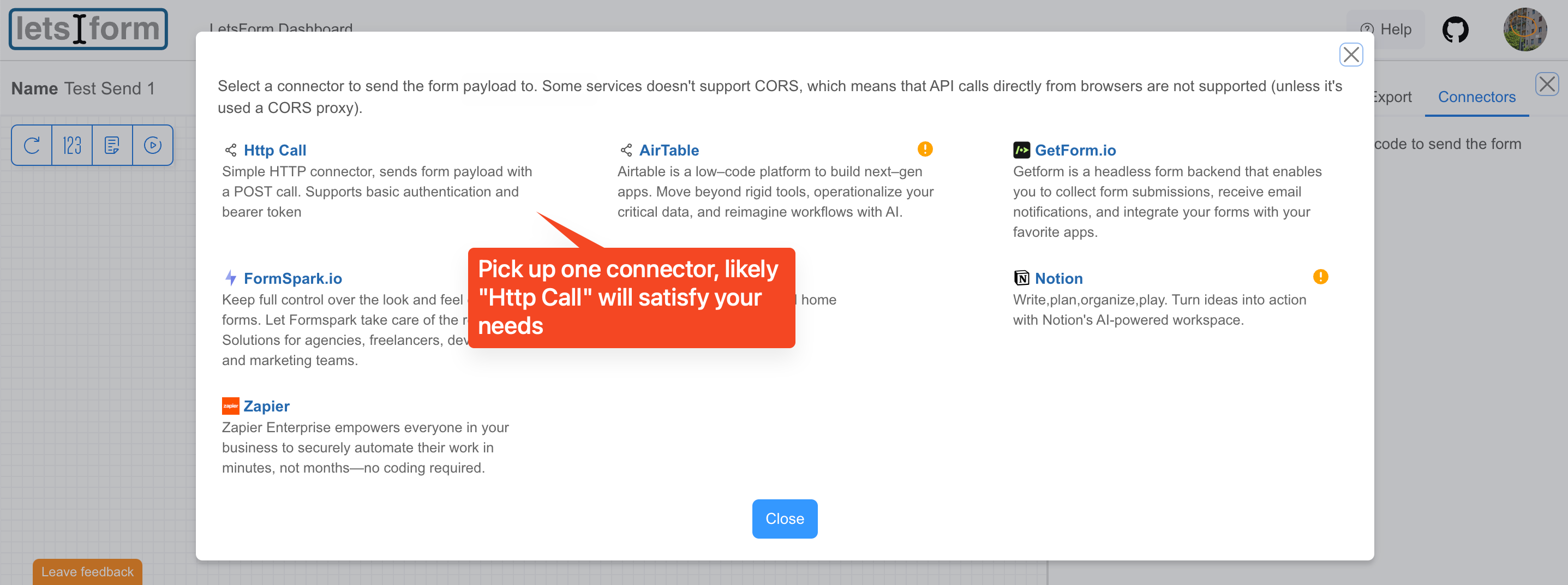Click the Notion description text
Viewport: 1568px width, 585px height.
point(1159,310)
